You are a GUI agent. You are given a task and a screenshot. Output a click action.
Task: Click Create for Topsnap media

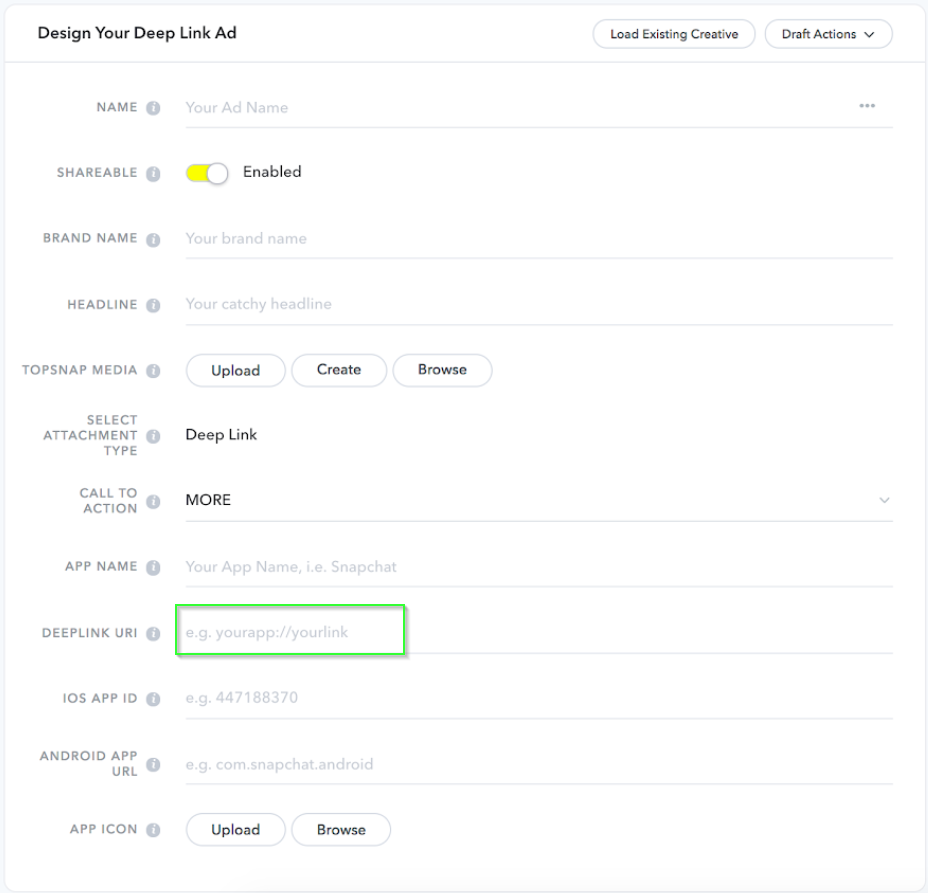(x=339, y=370)
